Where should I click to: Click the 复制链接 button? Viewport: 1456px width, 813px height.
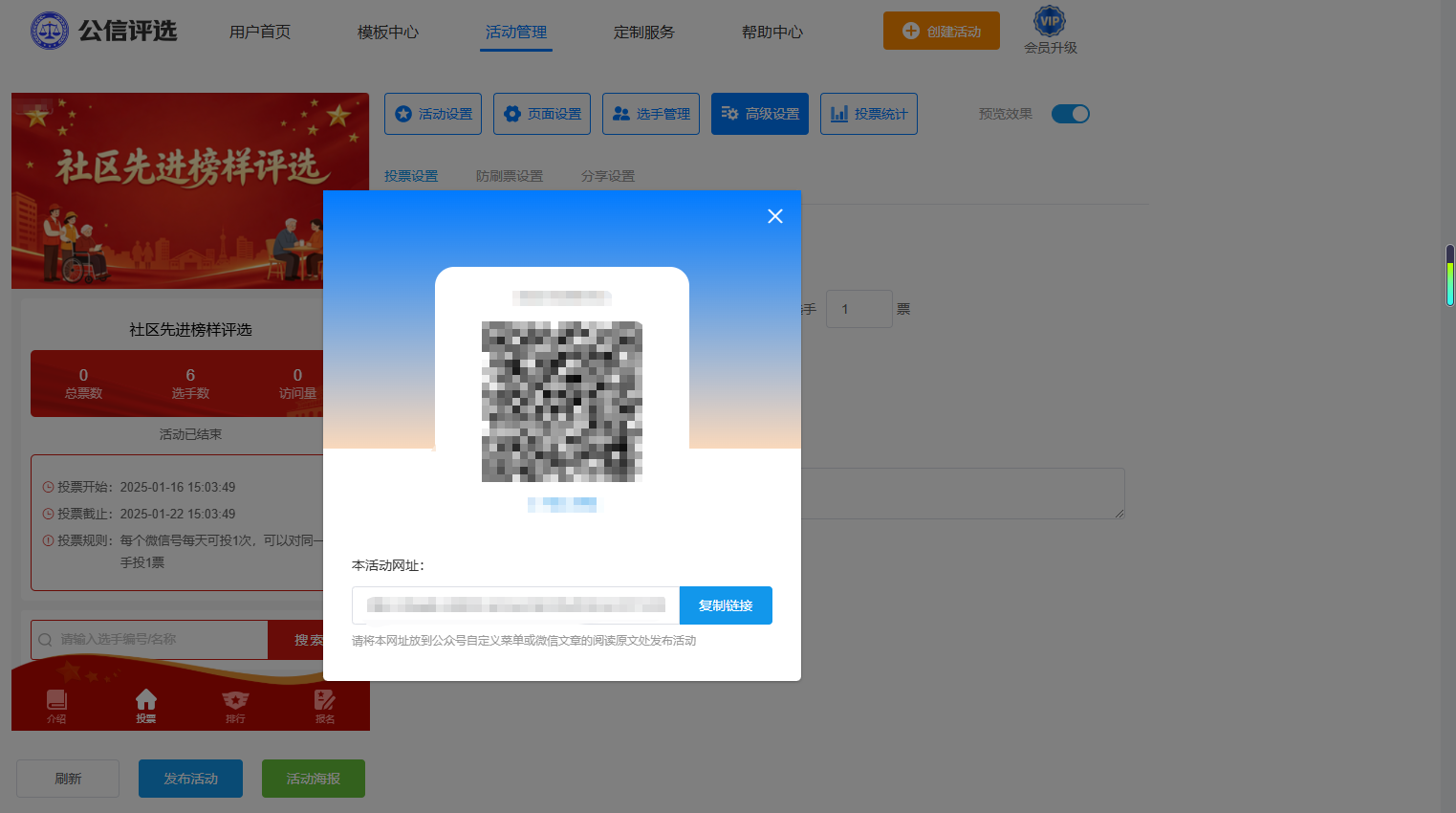pos(726,605)
